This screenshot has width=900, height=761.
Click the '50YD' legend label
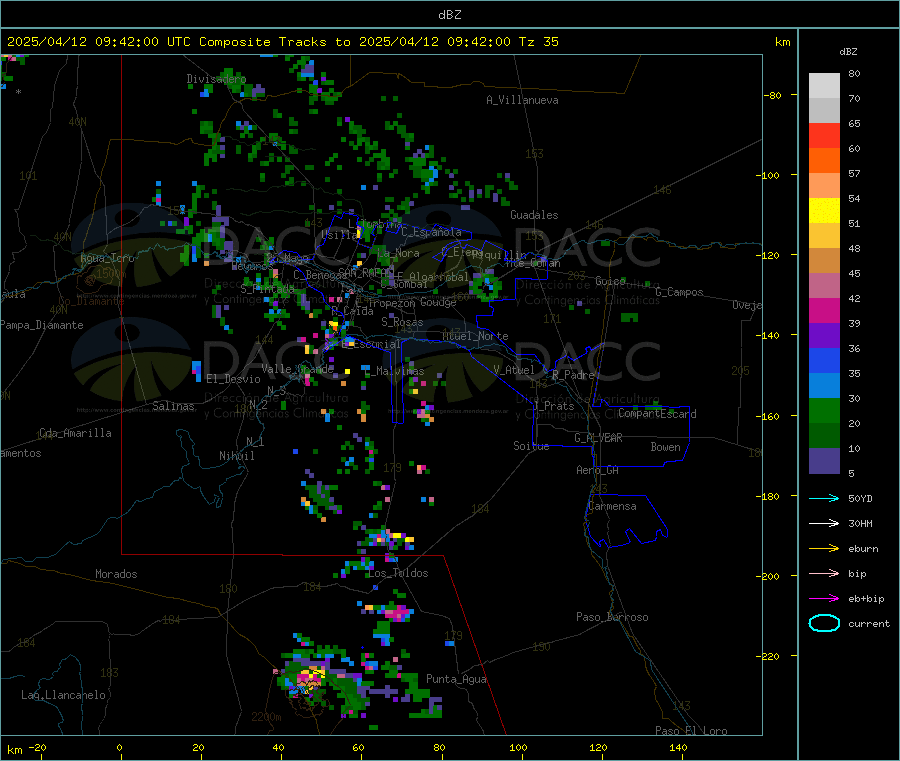(x=860, y=498)
